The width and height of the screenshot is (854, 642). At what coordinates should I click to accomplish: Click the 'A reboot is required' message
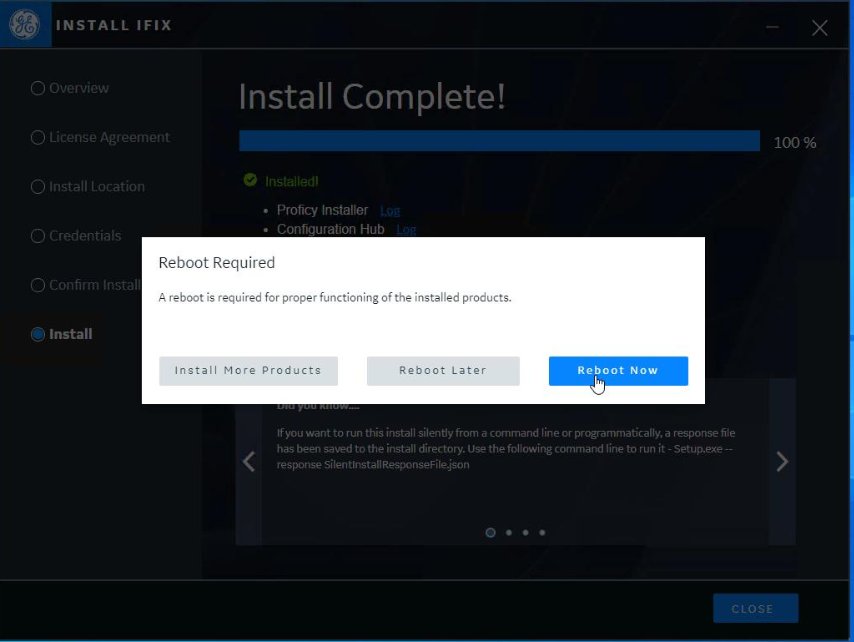click(x=335, y=297)
